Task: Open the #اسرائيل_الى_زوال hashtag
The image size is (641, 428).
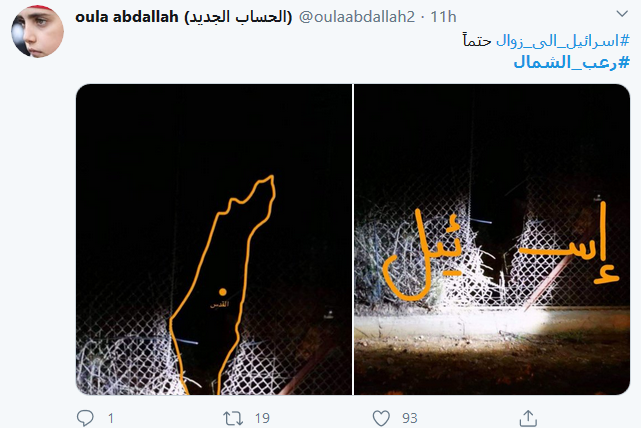Action: coord(563,41)
